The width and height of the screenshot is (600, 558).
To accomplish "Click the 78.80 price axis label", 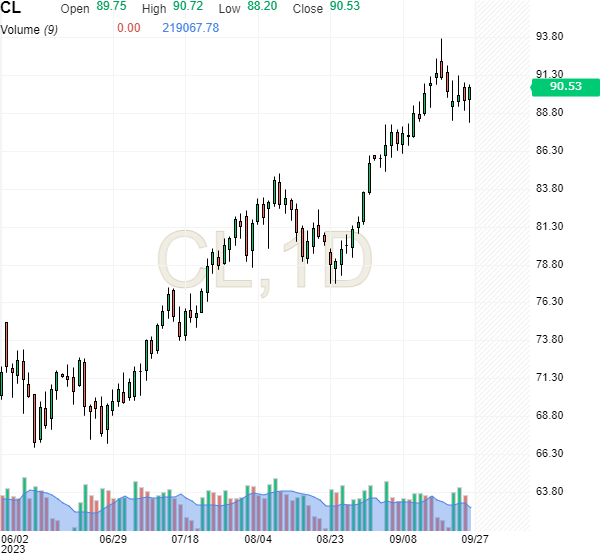I will (549, 264).
